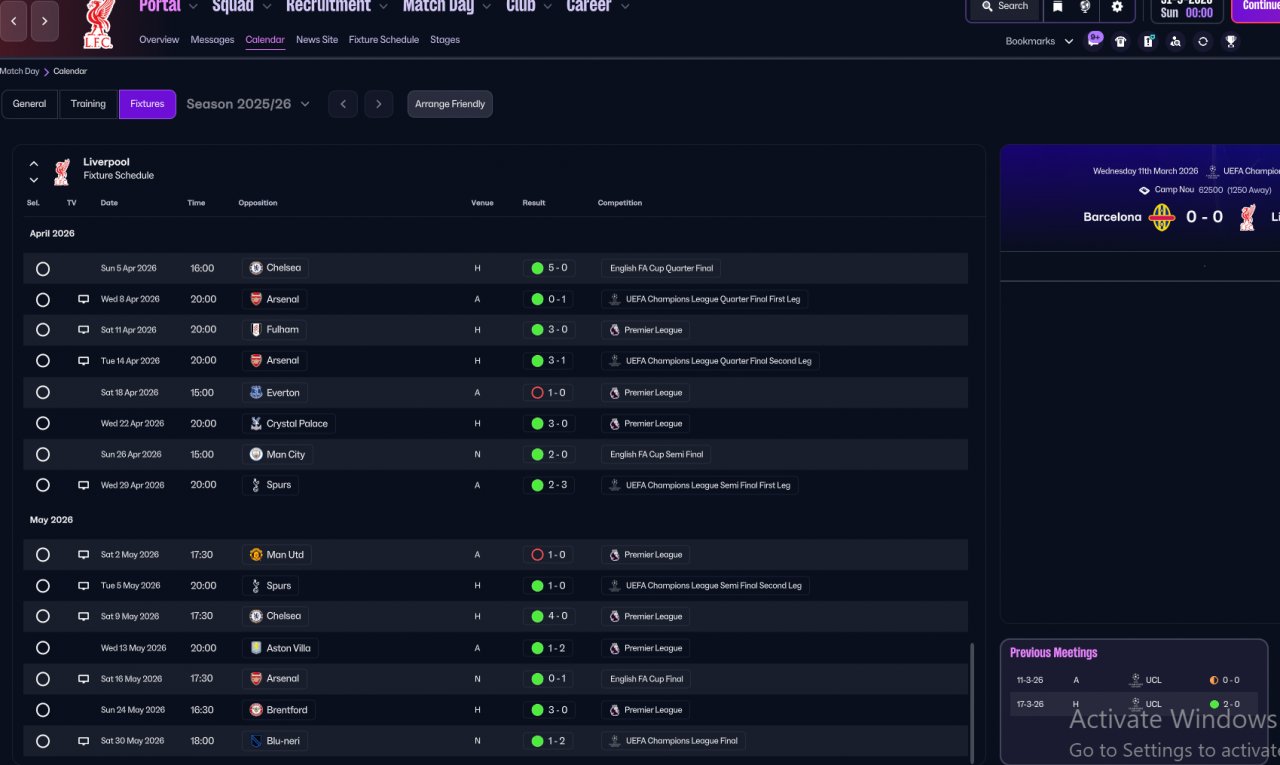1280x765 pixels.
Task: Click the Aston Villa club badge
Action: (256, 648)
